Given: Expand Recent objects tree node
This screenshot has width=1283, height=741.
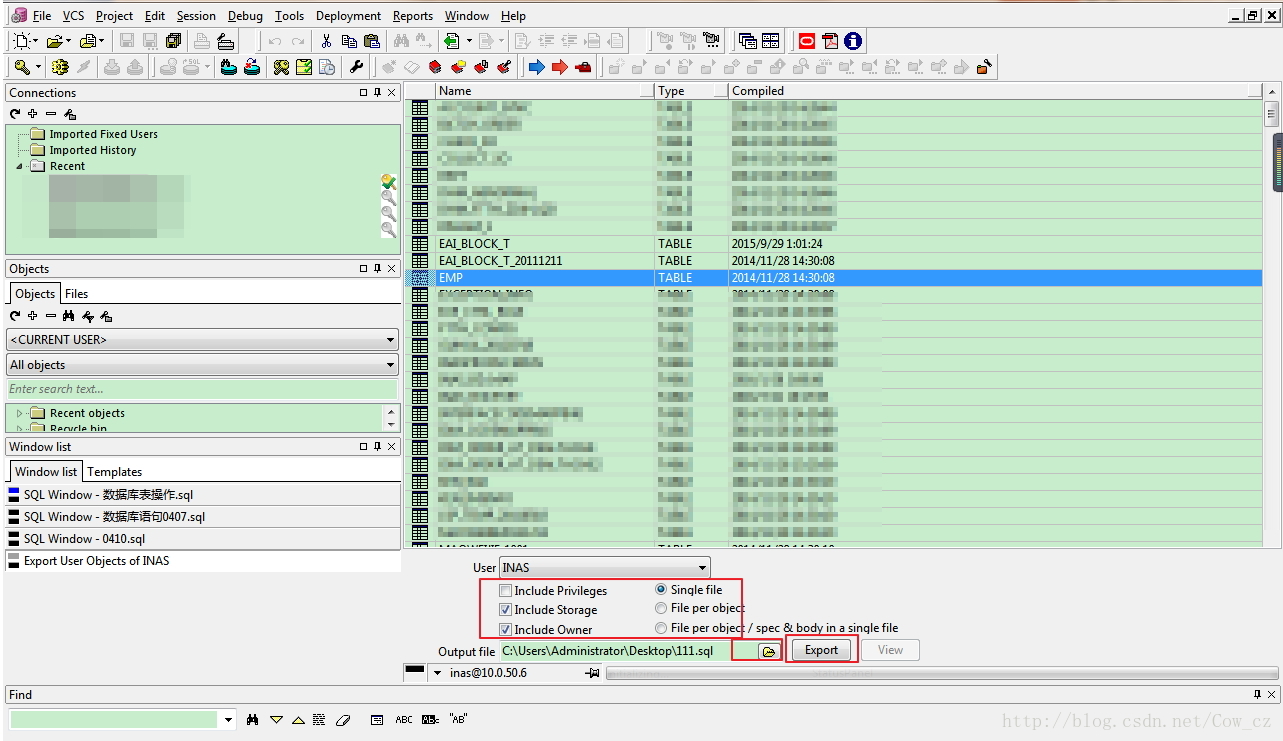Looking at the screenshot, I should [19, 413].
